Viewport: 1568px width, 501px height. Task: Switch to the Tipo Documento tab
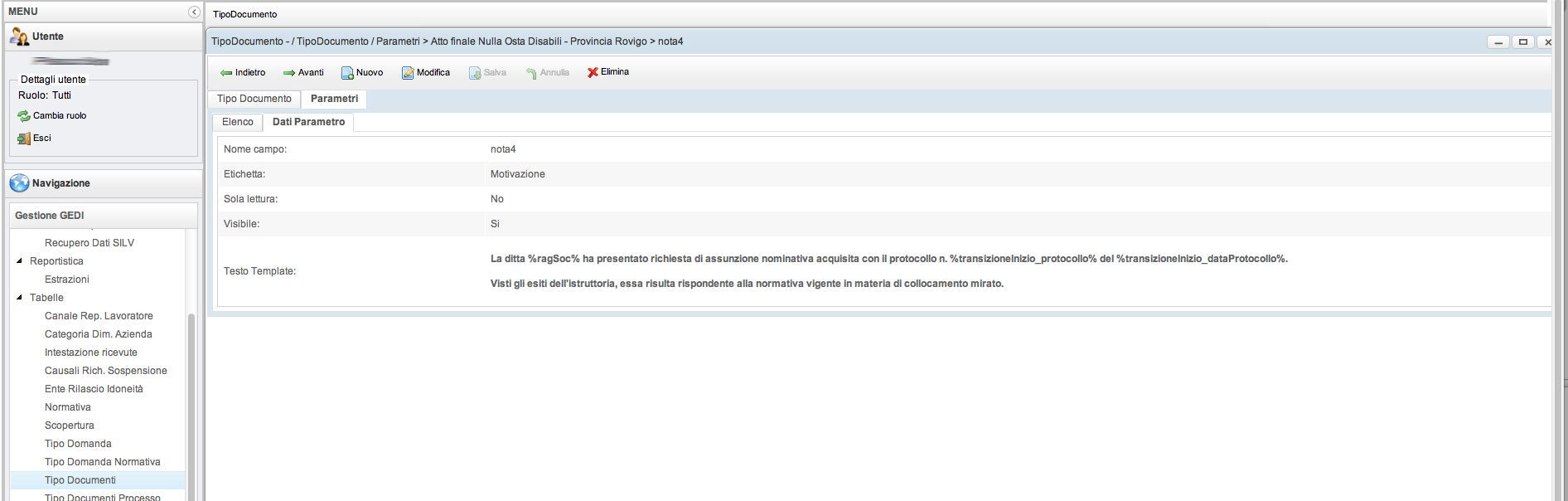click(x=254, y=99)
